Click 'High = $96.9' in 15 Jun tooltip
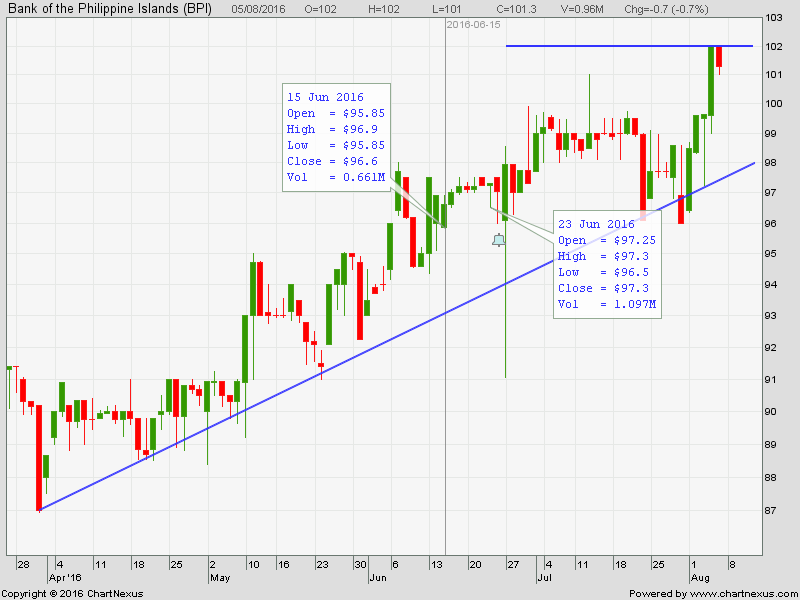 332,129
